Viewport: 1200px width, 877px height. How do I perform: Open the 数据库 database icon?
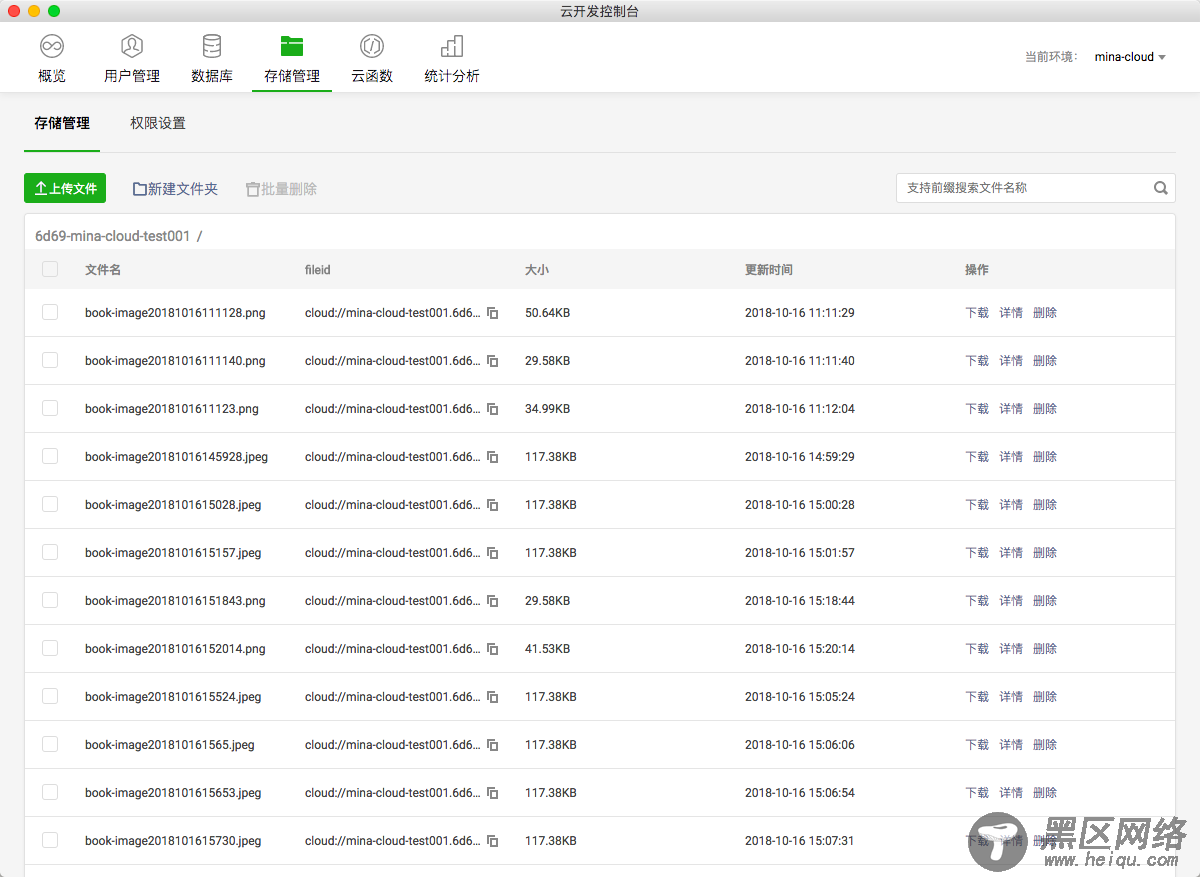(x=212, y=46)
